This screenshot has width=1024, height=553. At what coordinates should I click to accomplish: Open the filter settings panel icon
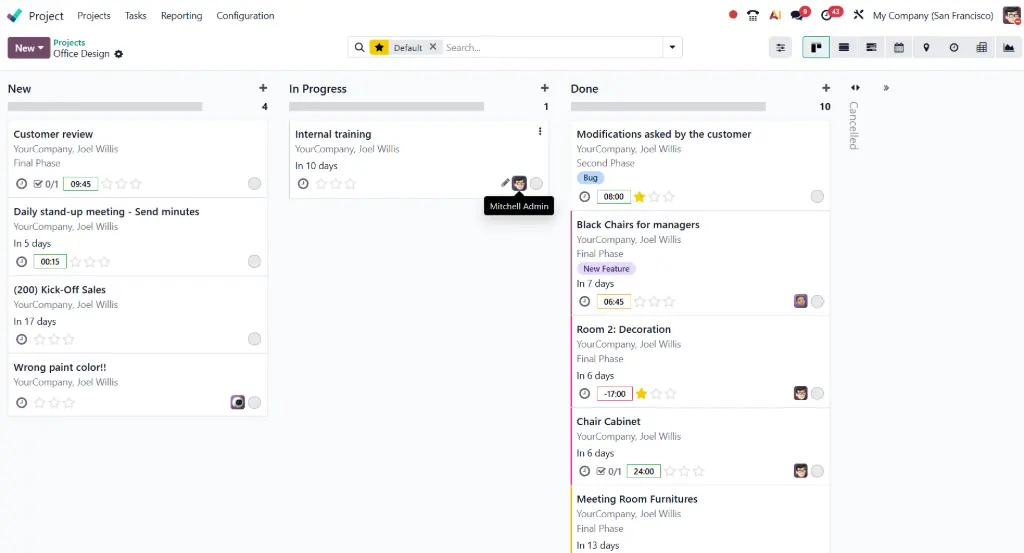(780, 48)
